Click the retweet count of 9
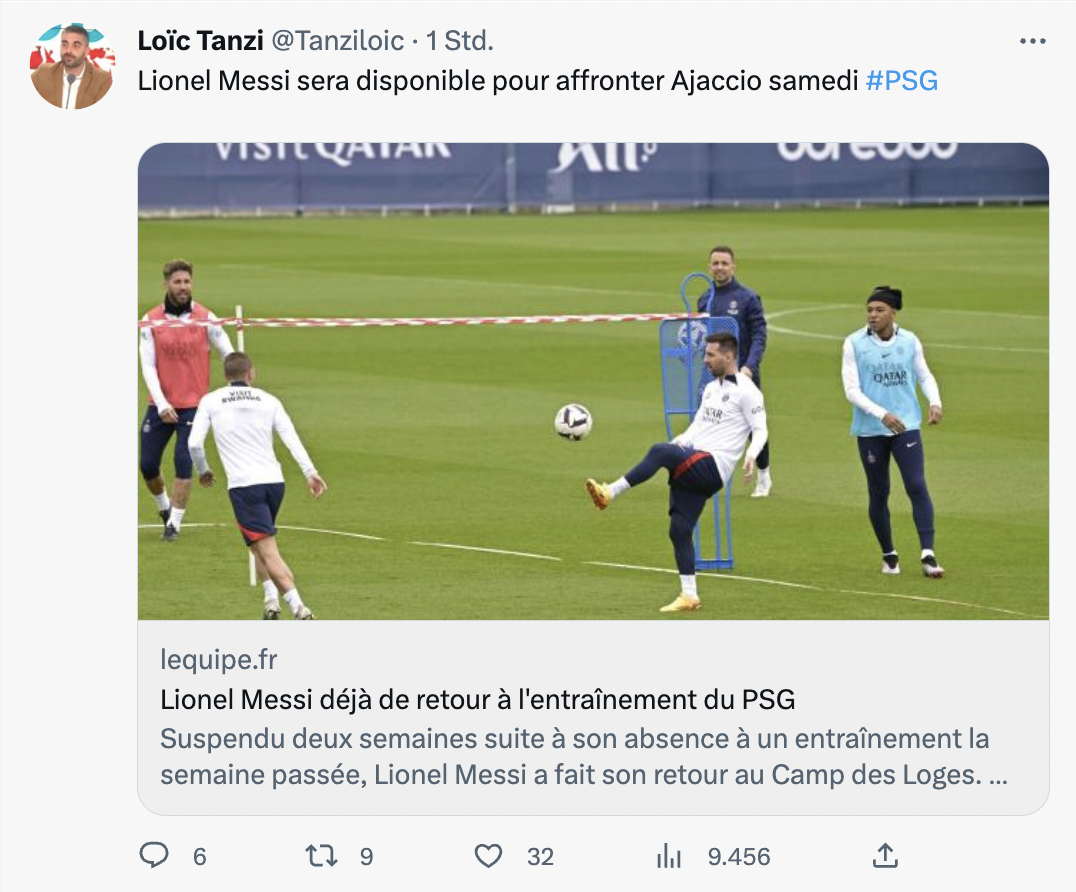Viewport: 1076px width, 892px height. (366, 857)
